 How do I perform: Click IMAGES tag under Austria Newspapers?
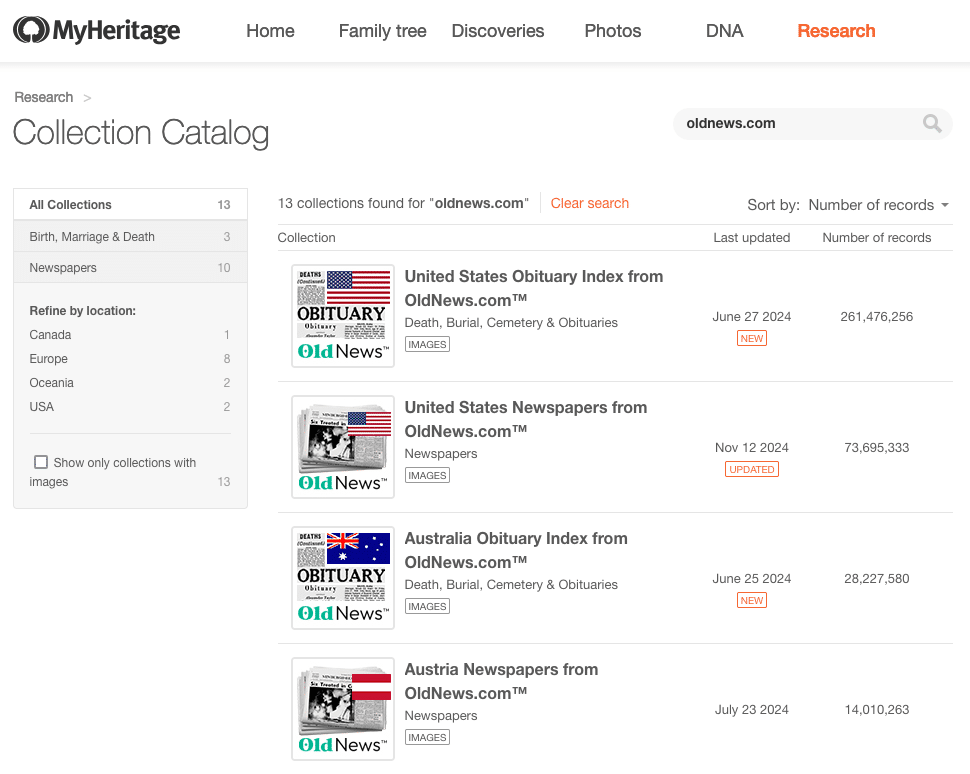pyautogui.click(x=427, y=737)
